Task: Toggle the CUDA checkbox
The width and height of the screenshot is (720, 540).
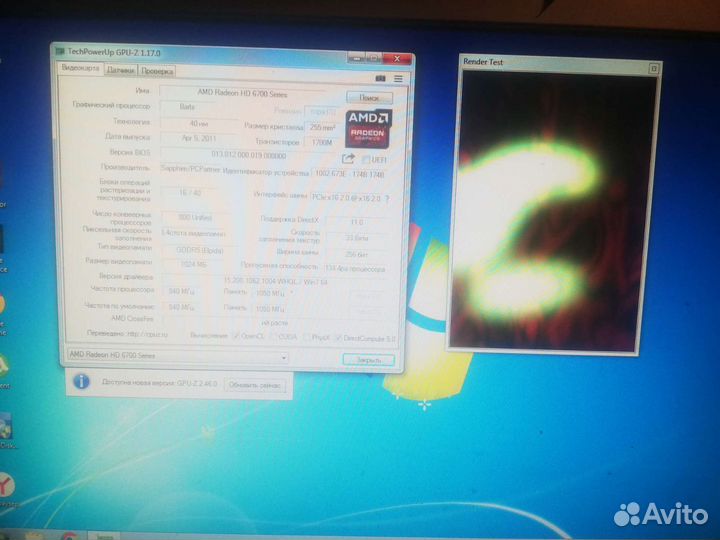Action: click(x=273, y=337)
